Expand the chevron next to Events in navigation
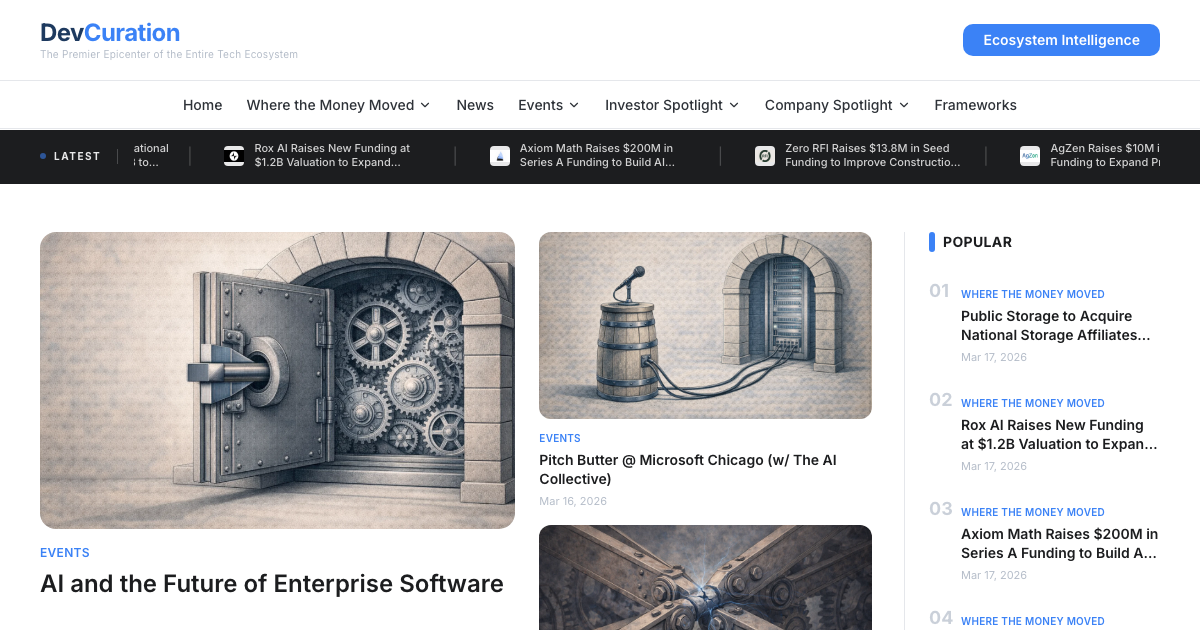The width and height of the screenshot is (1200, 630). point(574,105)
